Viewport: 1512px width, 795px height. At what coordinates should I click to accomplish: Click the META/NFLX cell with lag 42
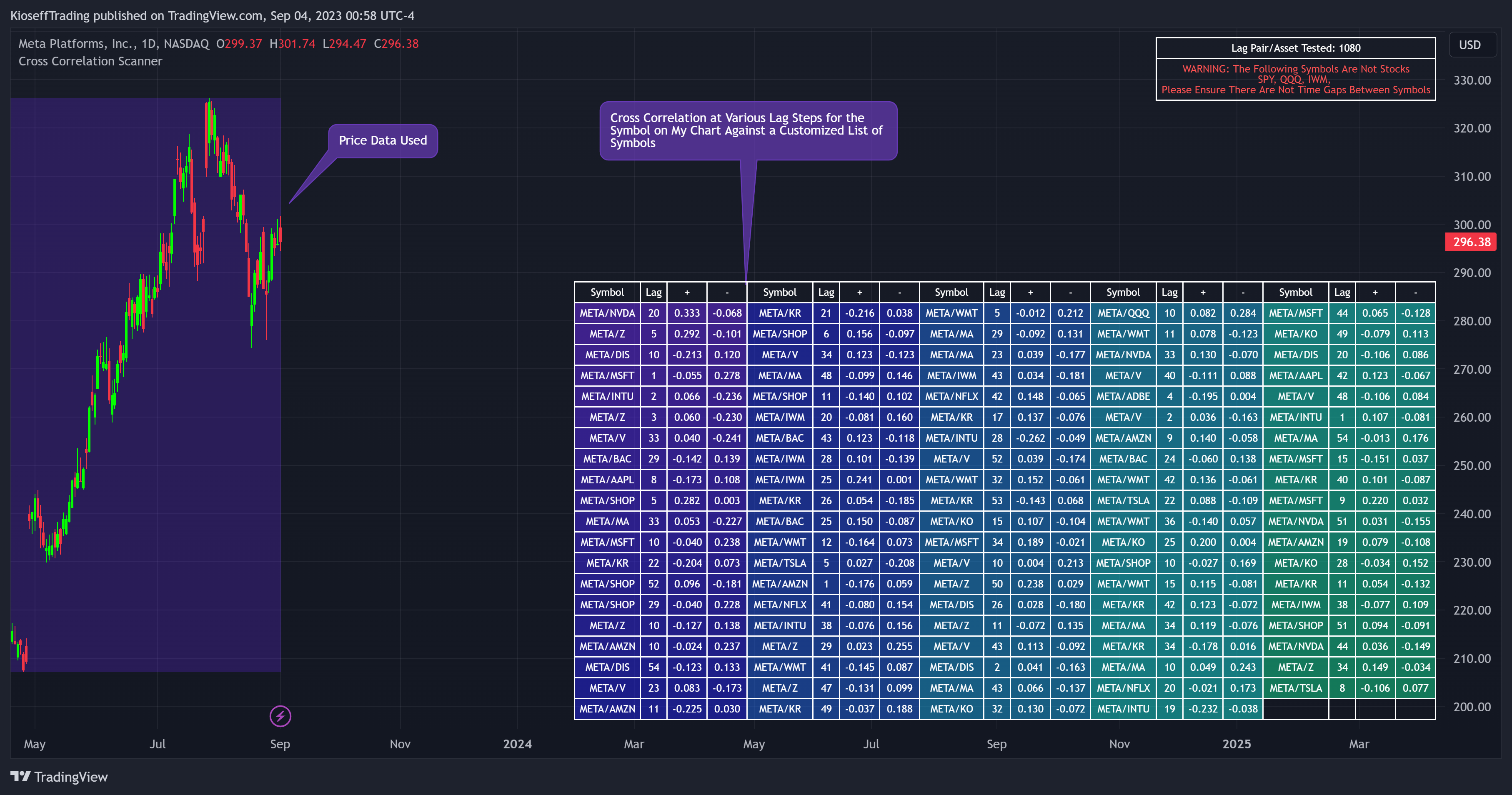click(951, 396)
